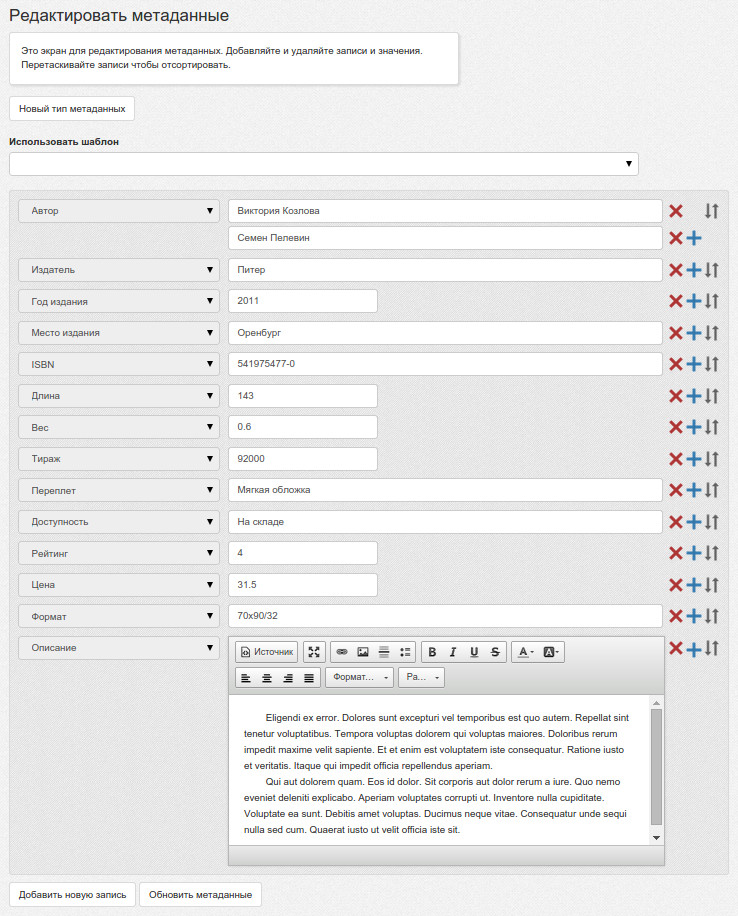Open the Использовать шаблон dropdown
Image resolution: width=738 pixels, height=916 pixels.
323,164
